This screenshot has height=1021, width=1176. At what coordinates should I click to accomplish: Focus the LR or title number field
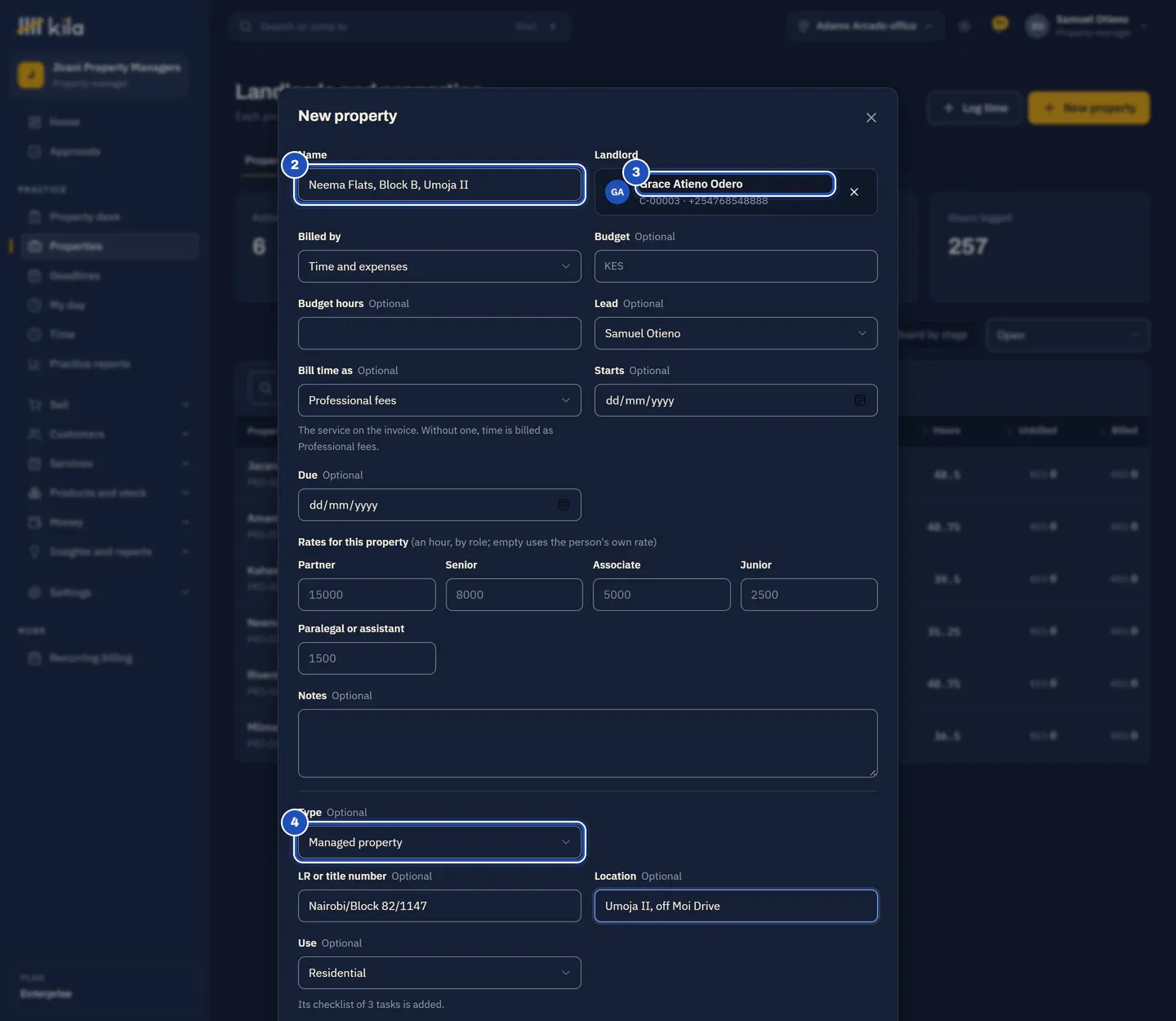[439, 906]
